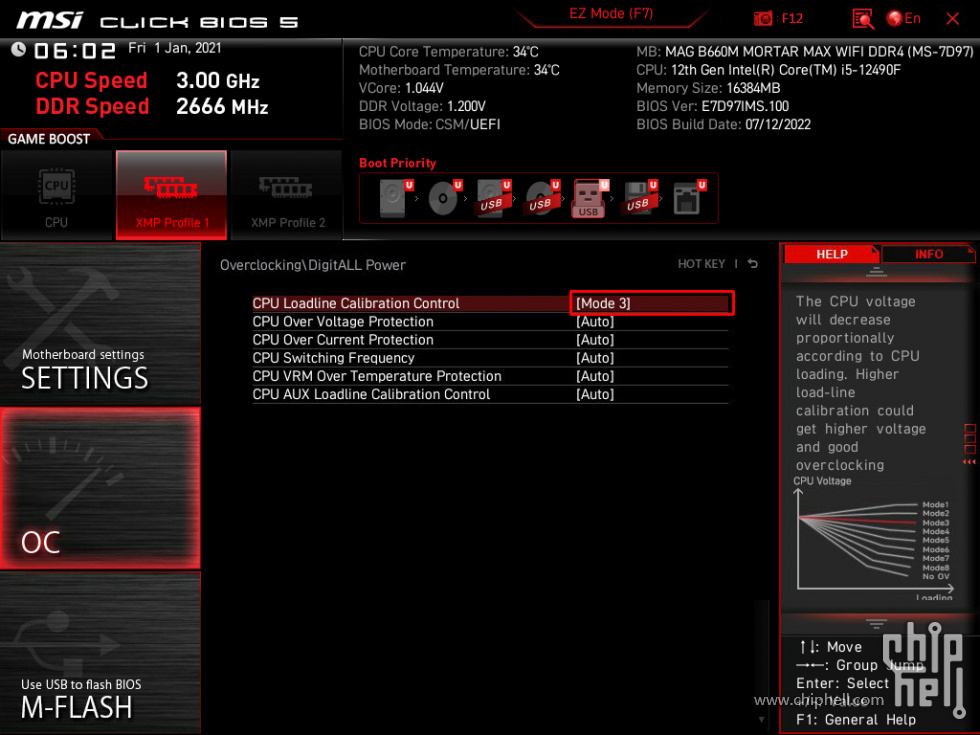This screenshot has width=980, height=735.
Task: Click the CPU i5-12490F info line
Action: 768,70
